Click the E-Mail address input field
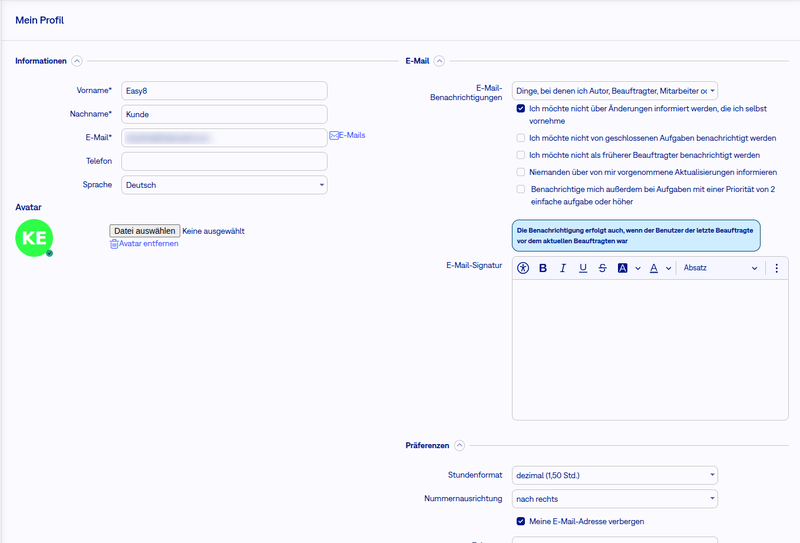 coord(224,138)
